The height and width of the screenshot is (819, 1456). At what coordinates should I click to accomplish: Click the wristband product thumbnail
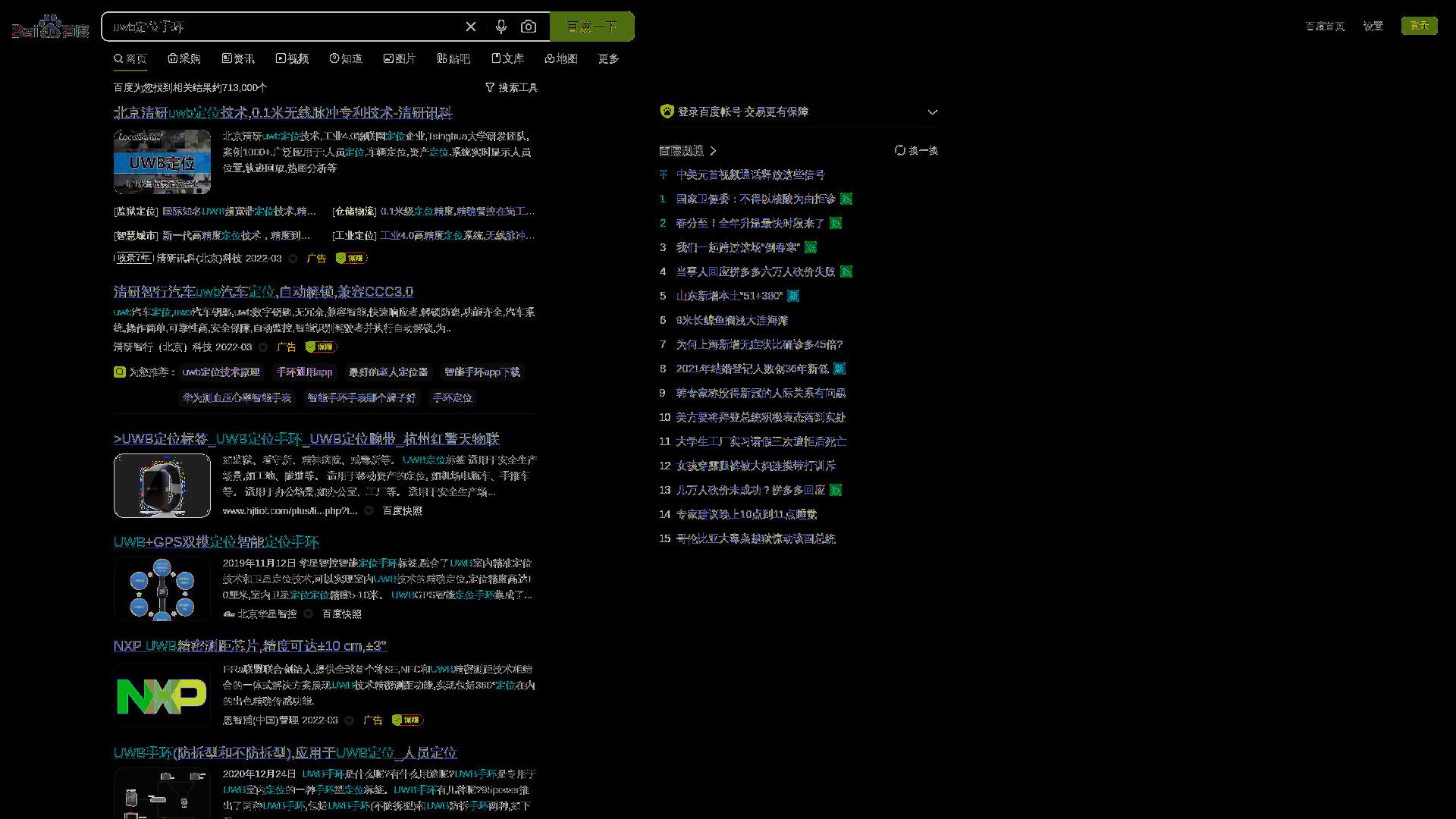162,485
